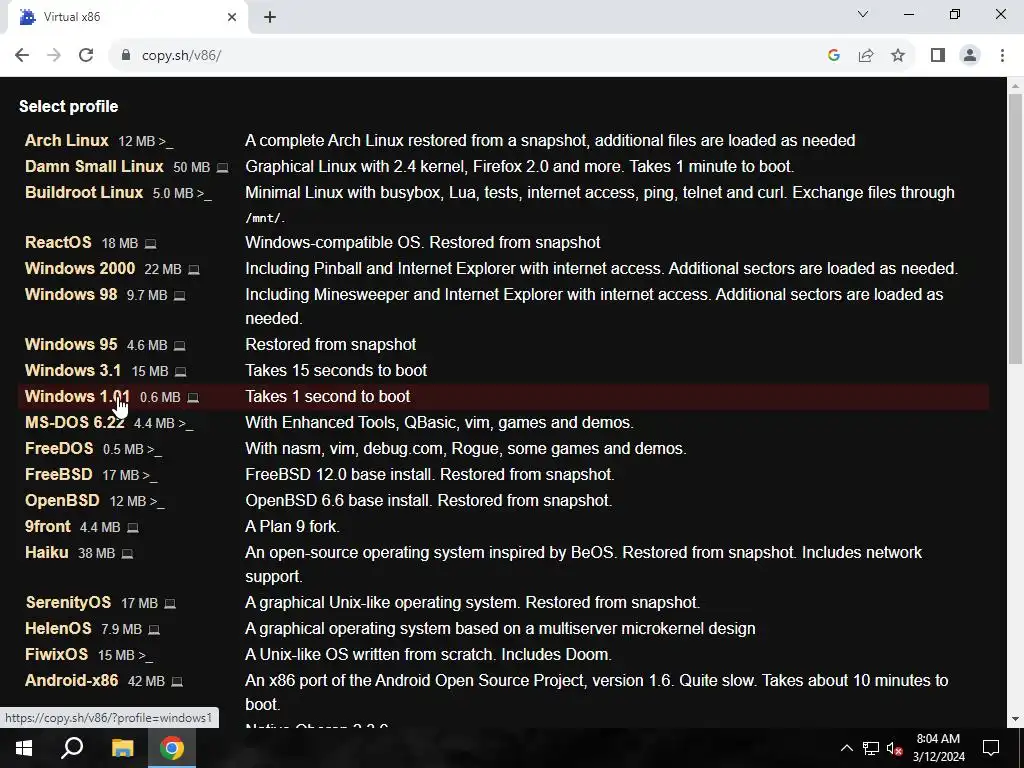Viewport: 1024px width, 768px height.
Task: Open the Windows Start menu
Action: click(x=24, y=748)
